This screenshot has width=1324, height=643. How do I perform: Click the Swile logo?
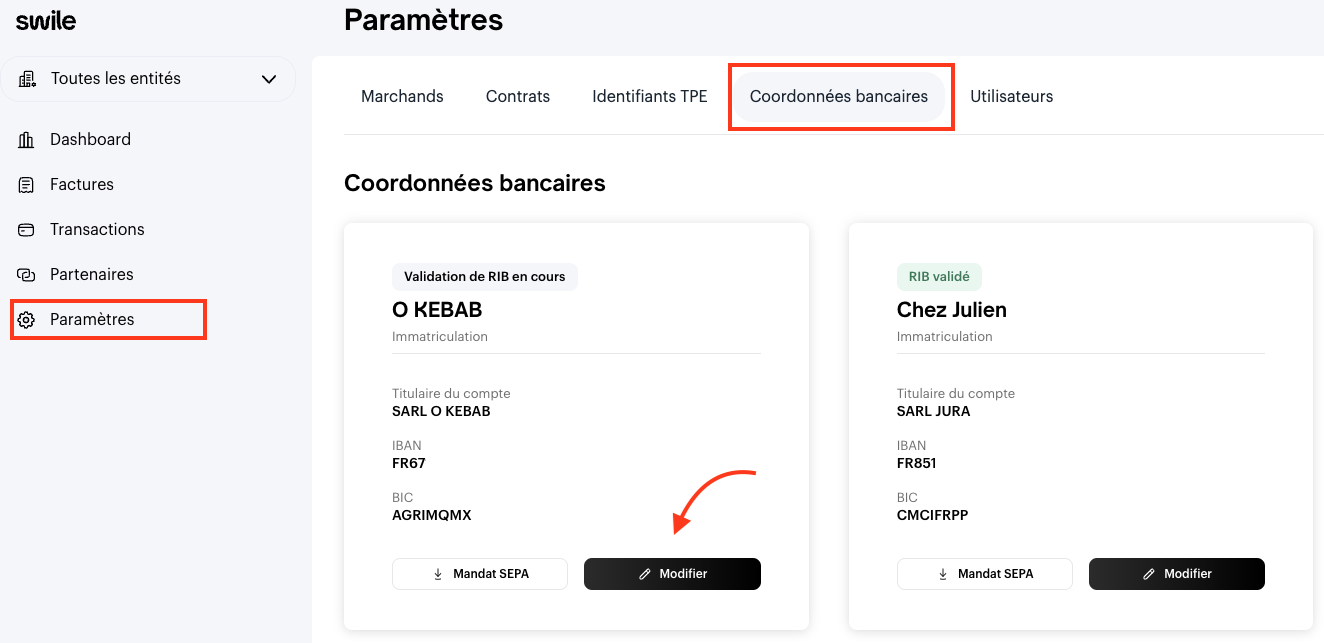pyautogui.click(x=46, y=21)
